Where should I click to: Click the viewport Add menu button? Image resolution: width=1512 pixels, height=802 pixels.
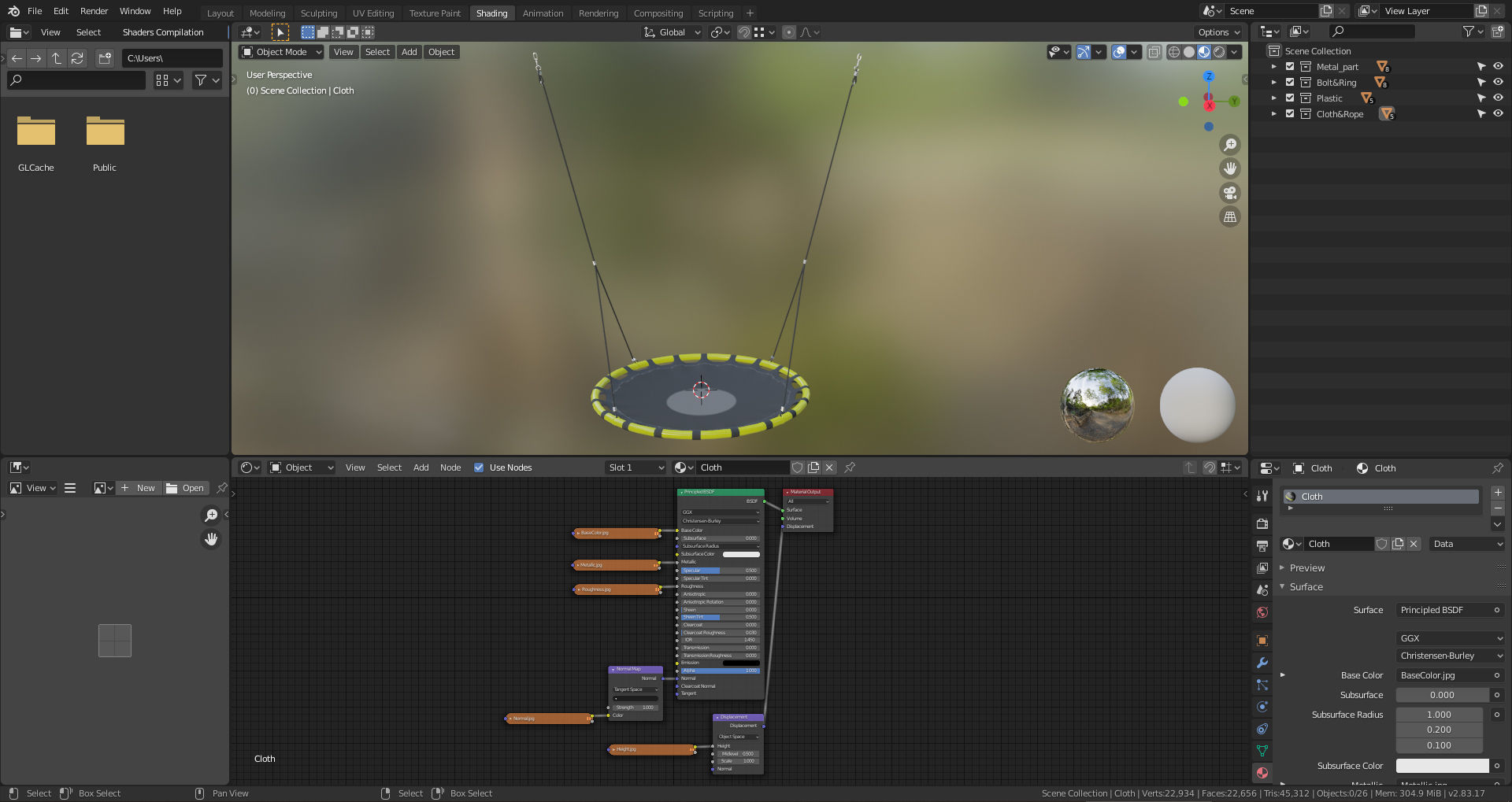tap(409, 52)
